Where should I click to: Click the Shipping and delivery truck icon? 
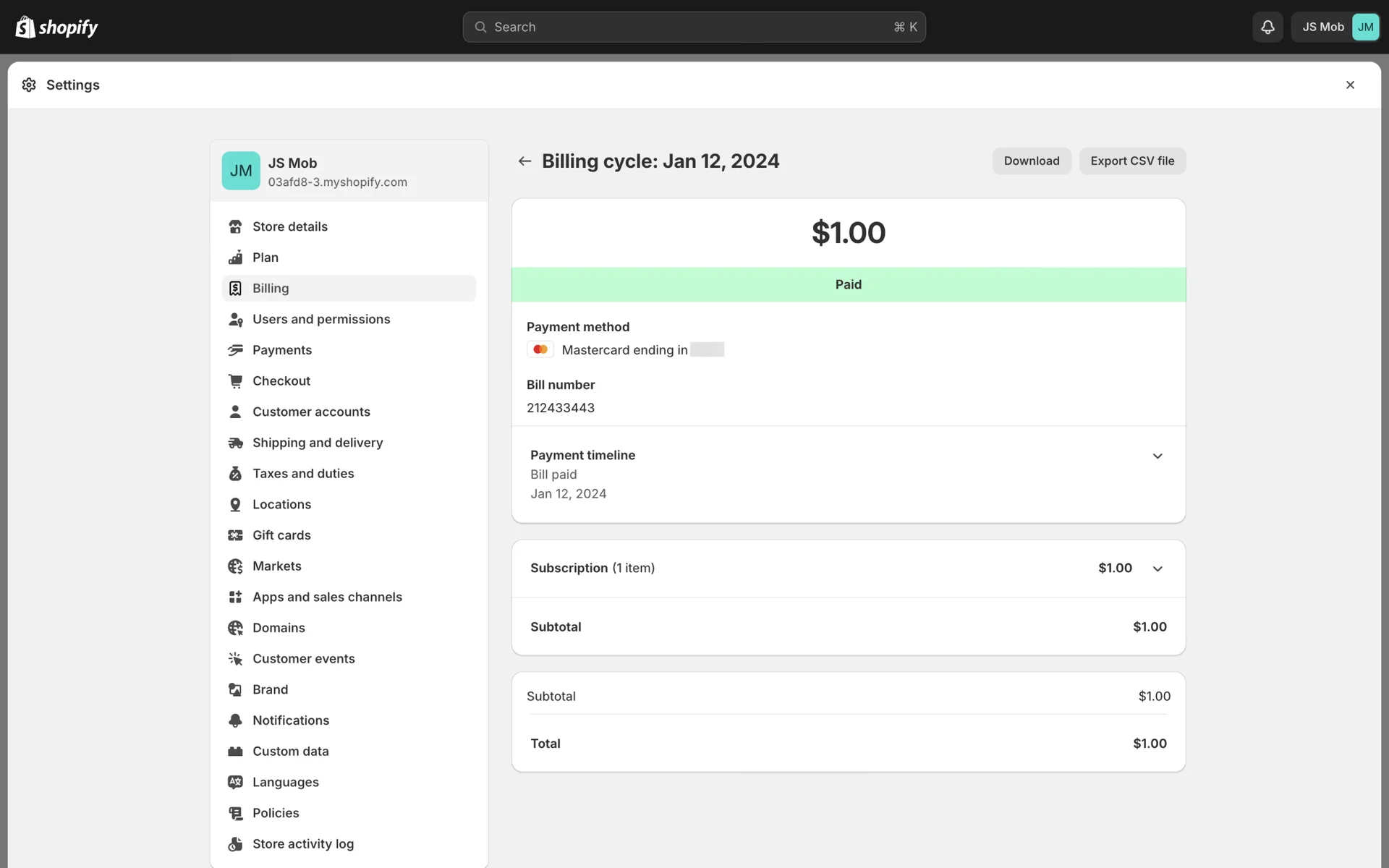click(x=235, y=443)
